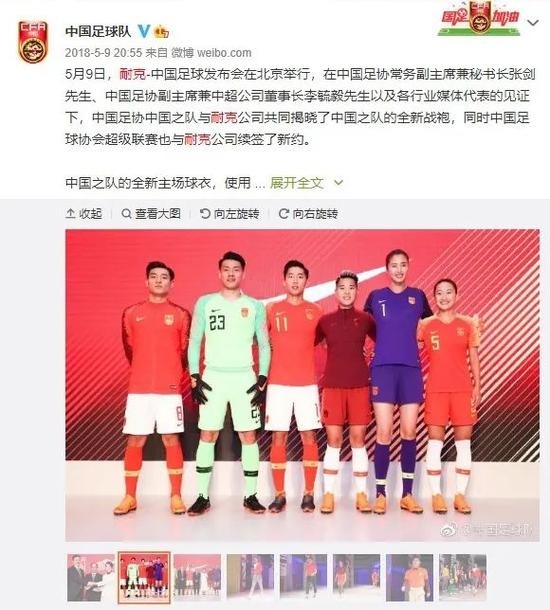Open the 国足加油 banner badge
Viewport: 550px width, 610px height.
[479, 19]
